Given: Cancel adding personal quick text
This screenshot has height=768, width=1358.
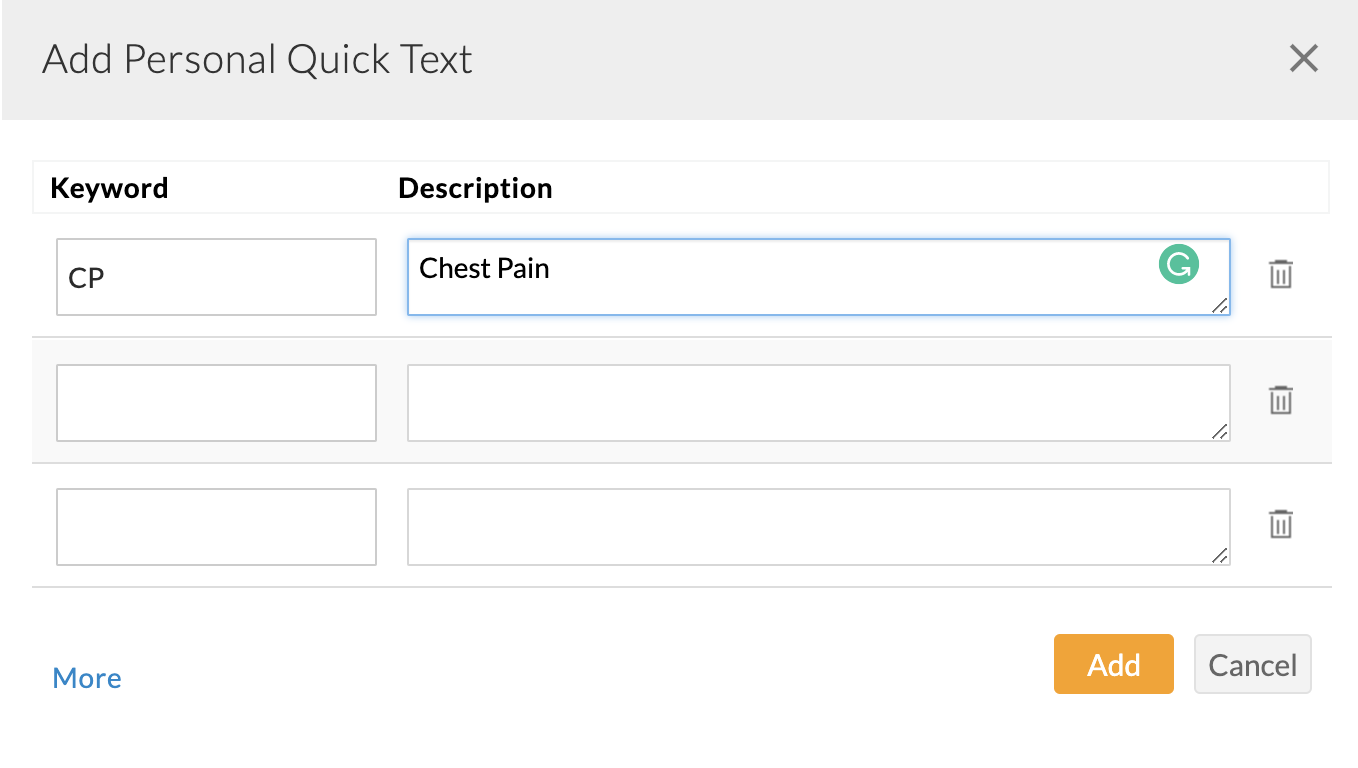Looking at the screenshot, I should tap(1252, 664).
